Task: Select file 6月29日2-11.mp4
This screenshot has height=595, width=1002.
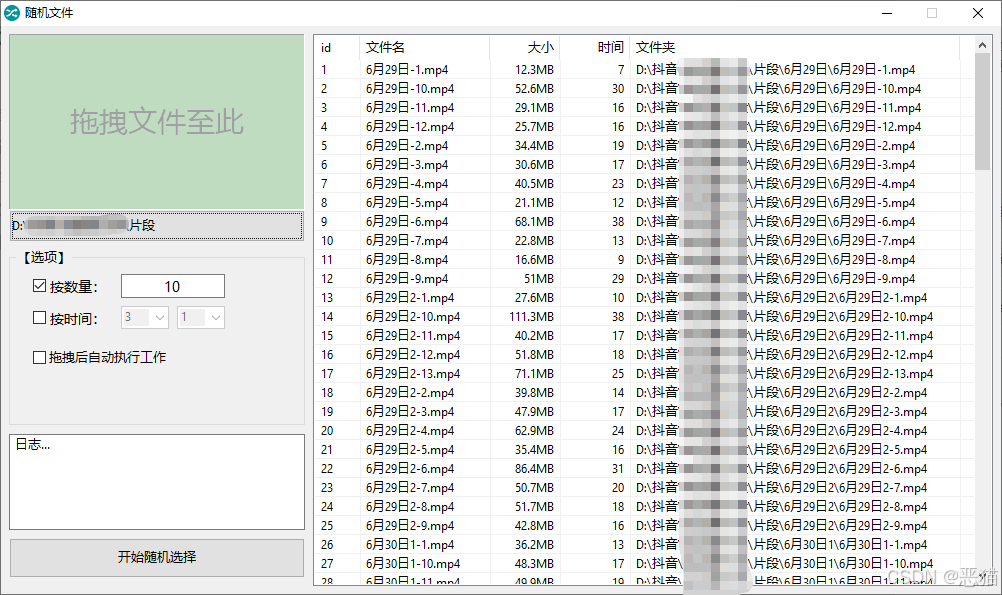Action: click(x=413, y=336)
